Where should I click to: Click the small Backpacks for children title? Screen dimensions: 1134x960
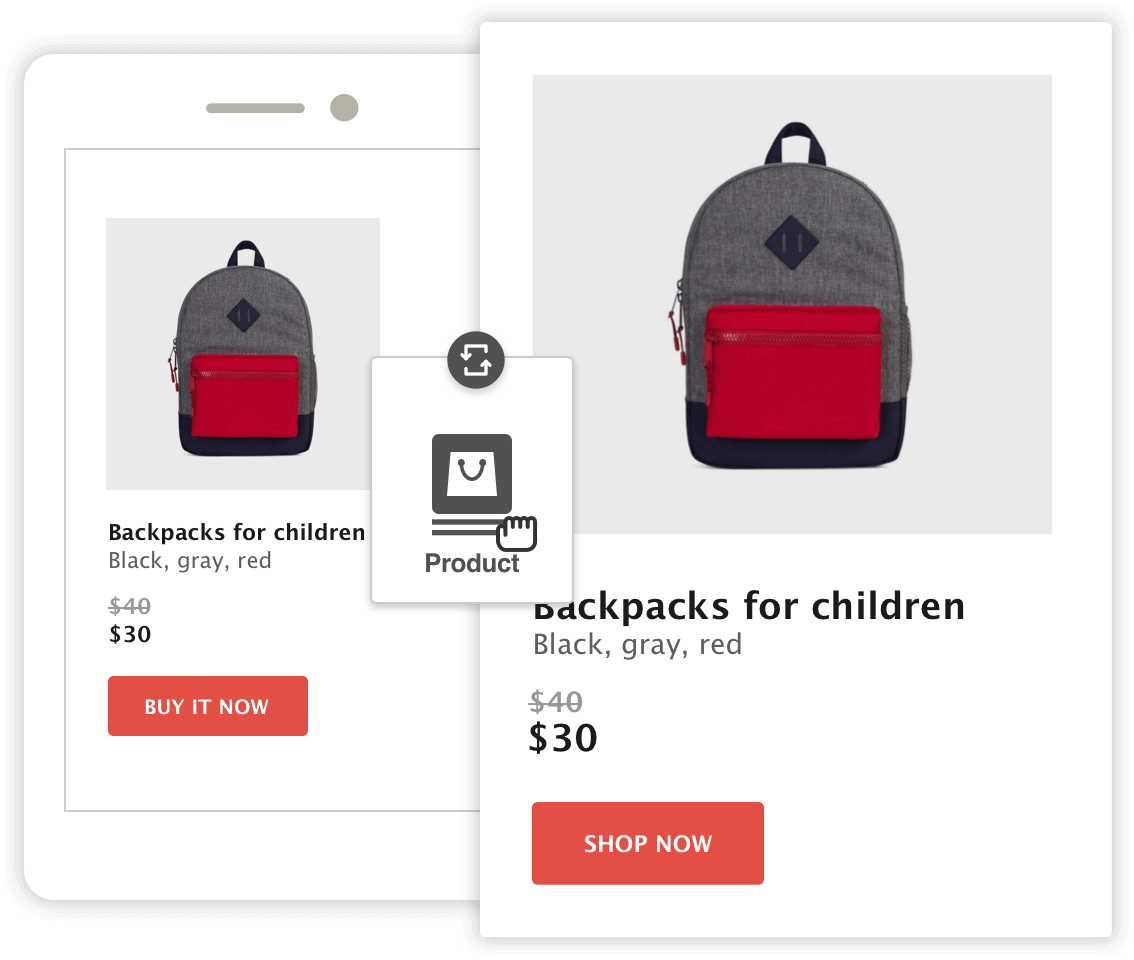click(236, 532)
